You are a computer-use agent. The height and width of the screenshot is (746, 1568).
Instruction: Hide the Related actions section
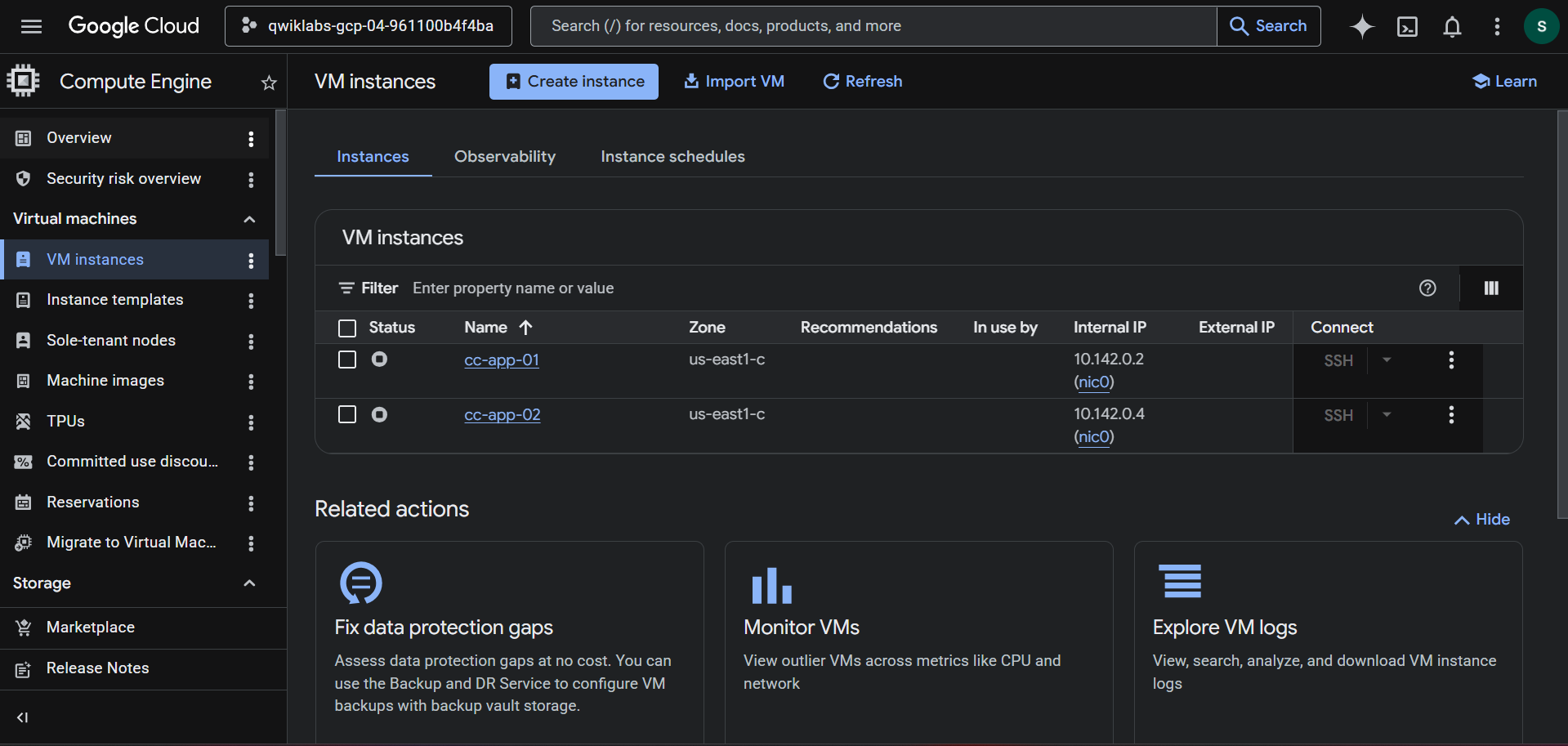click(x=1482, y=520)
